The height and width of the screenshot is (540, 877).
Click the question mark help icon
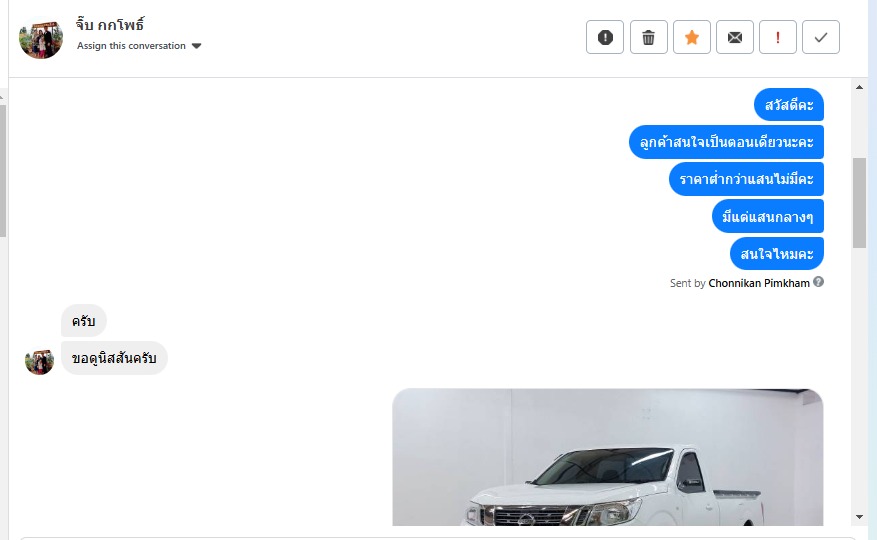(x=818, y=282)
